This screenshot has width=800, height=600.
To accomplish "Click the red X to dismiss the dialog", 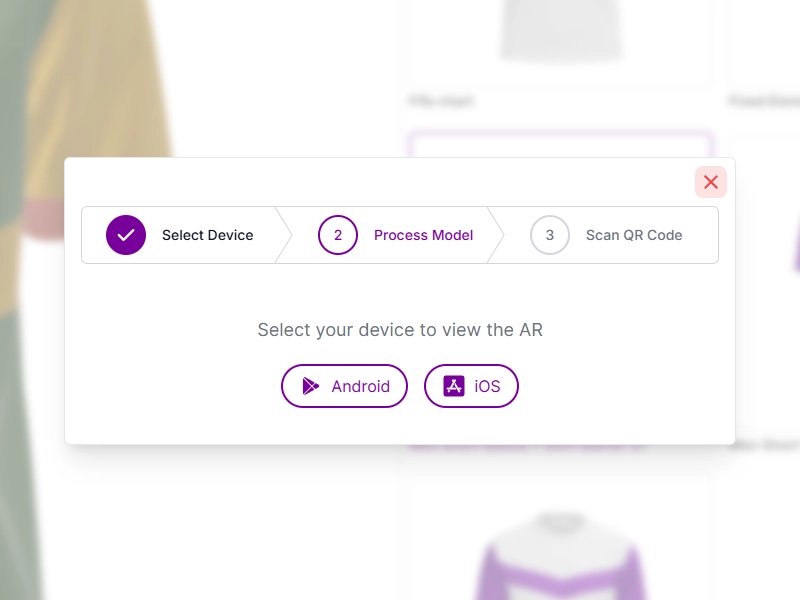I will 711,182.
